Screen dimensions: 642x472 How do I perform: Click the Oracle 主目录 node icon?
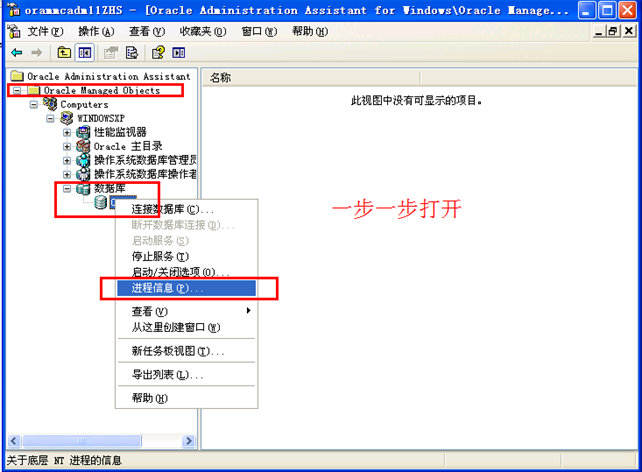83,146
